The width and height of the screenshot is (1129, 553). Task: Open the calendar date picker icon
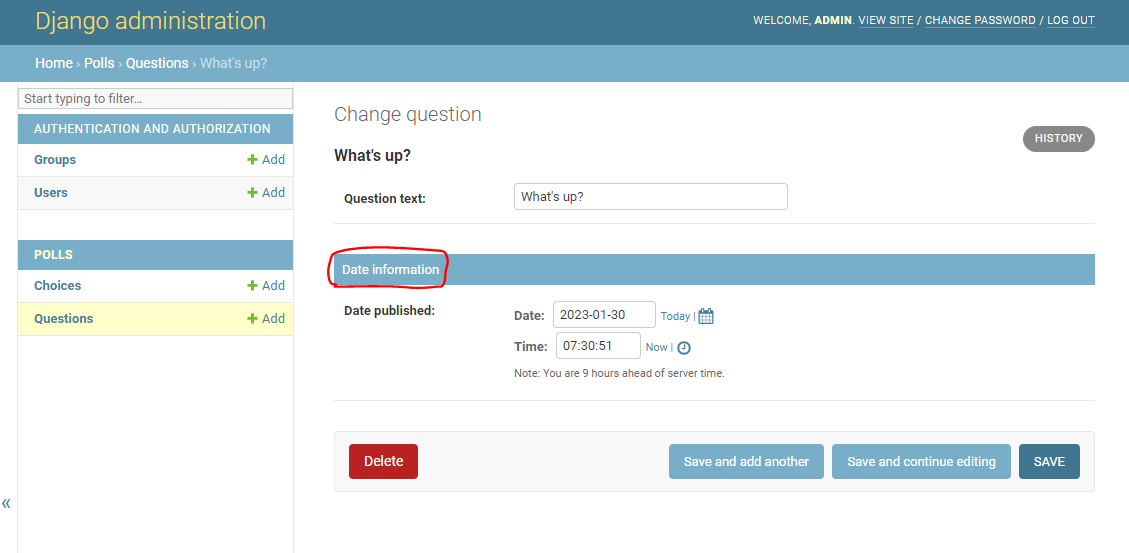point(706,316)
